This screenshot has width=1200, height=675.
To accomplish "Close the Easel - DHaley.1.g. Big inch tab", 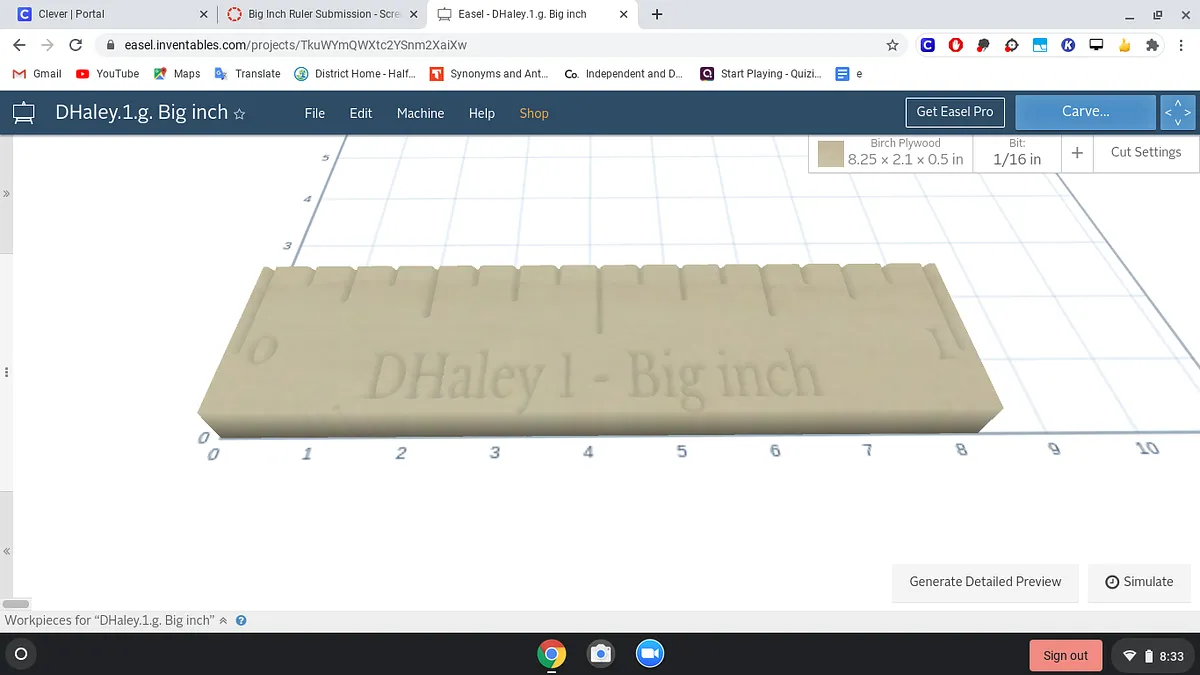I will click(624, 15).
